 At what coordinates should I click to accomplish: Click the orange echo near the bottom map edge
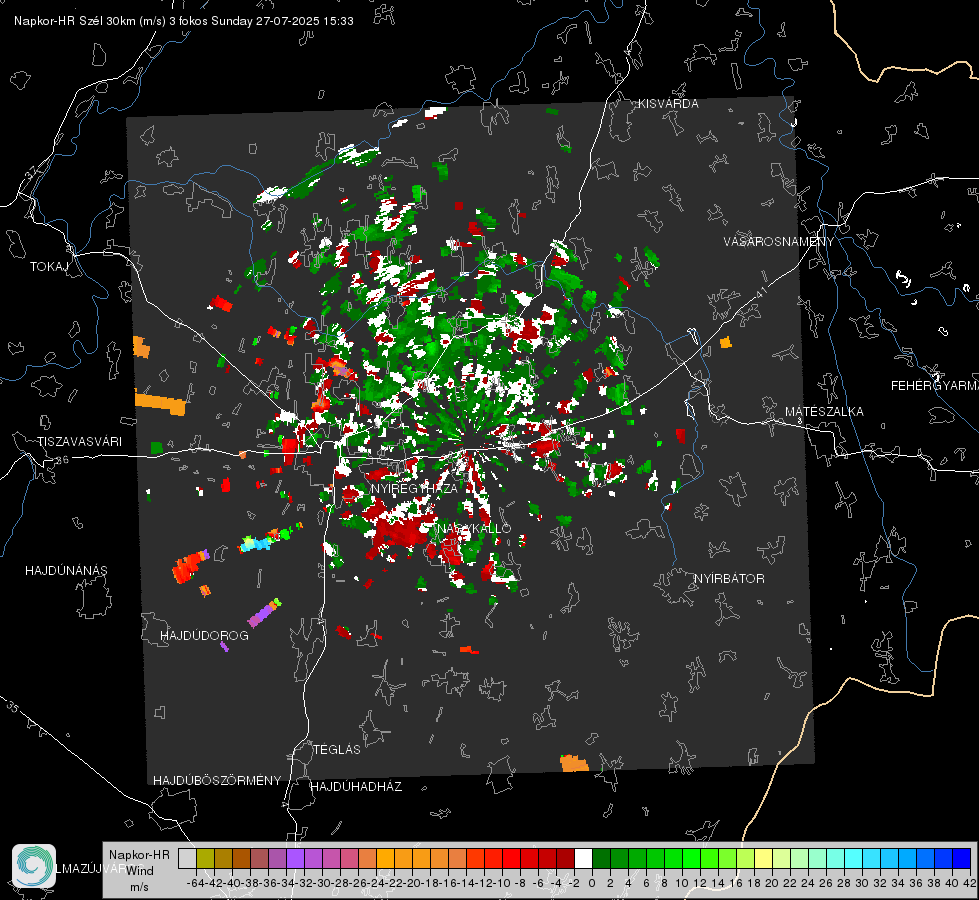[x=574, y=763]
